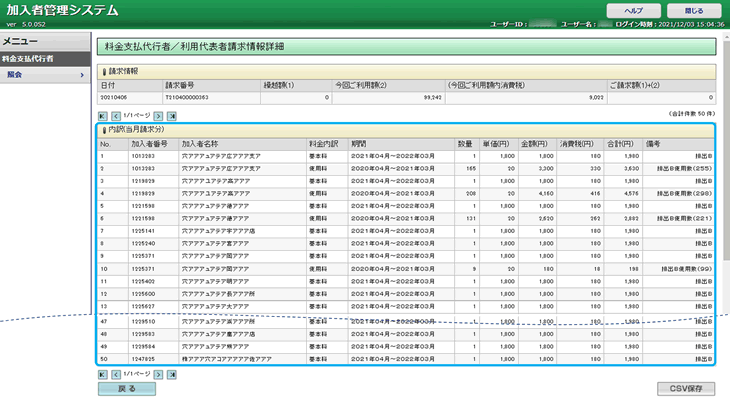This screenshot has height=401, width=730.
Task: Expand the 照会 chevron arrow
Action: click(x=82, y=75)
